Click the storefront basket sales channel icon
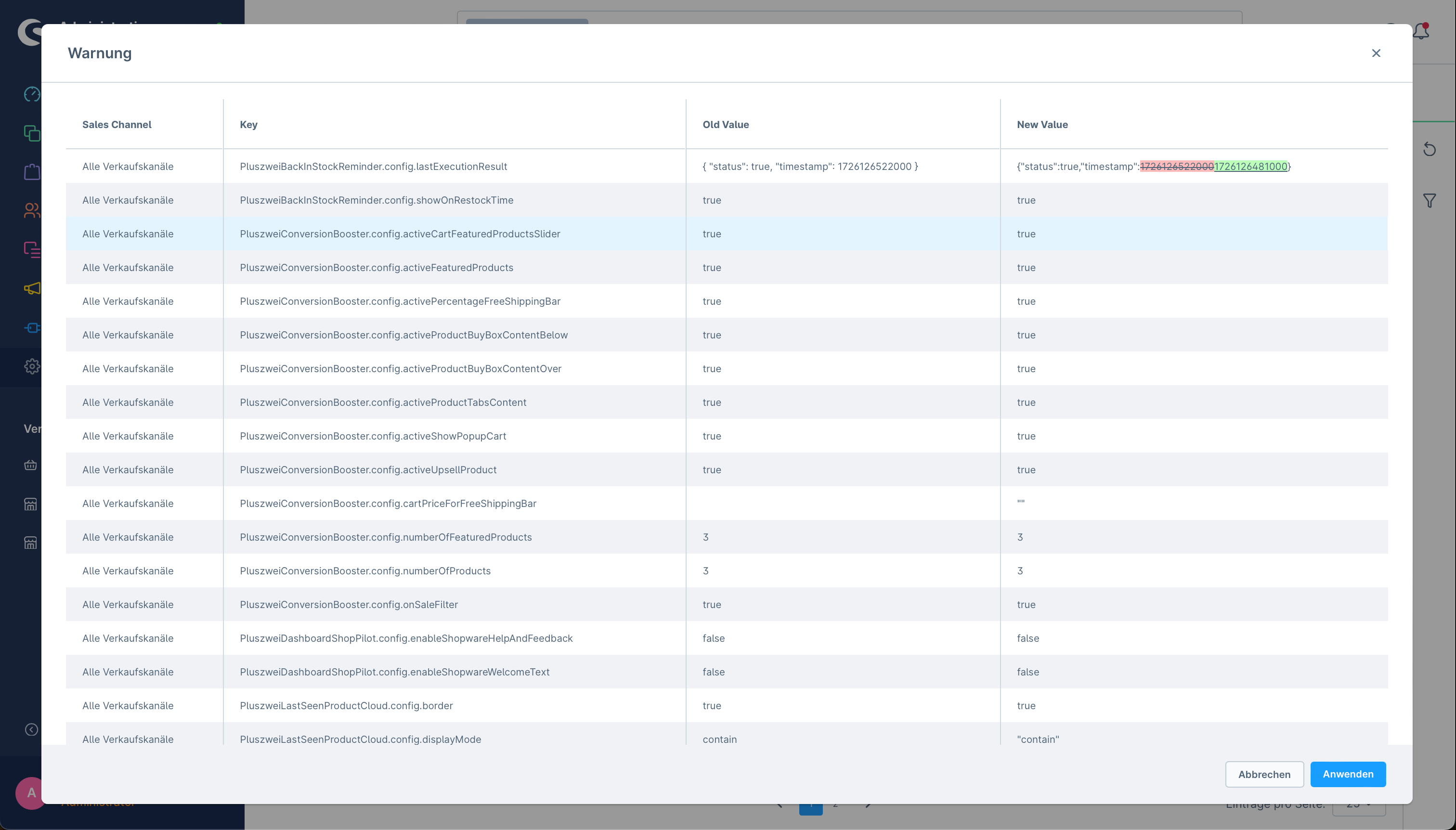 coord(31,465)
